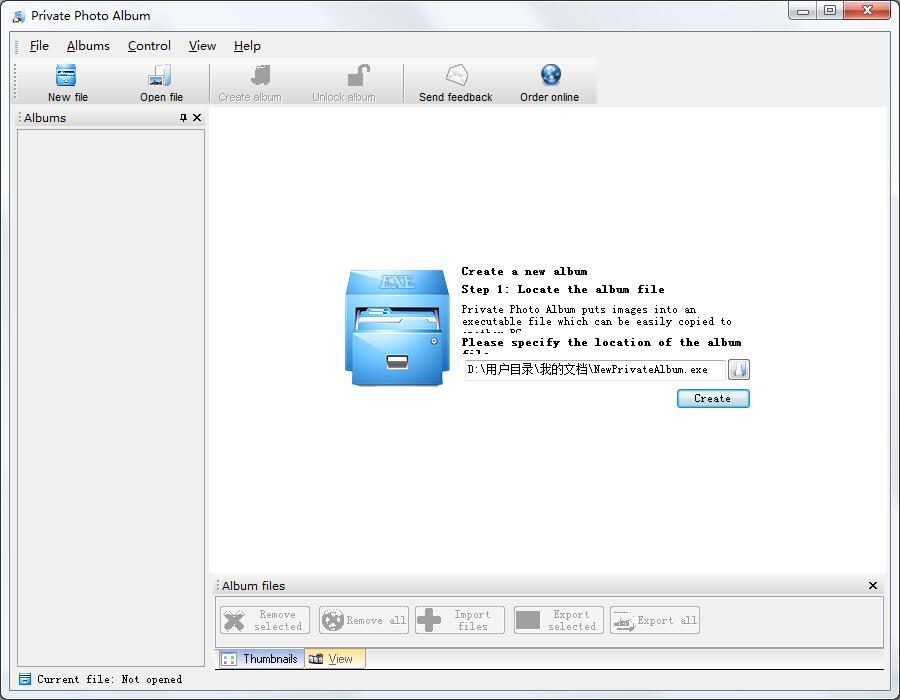Click the Order online globe icon

pos(550,75)
